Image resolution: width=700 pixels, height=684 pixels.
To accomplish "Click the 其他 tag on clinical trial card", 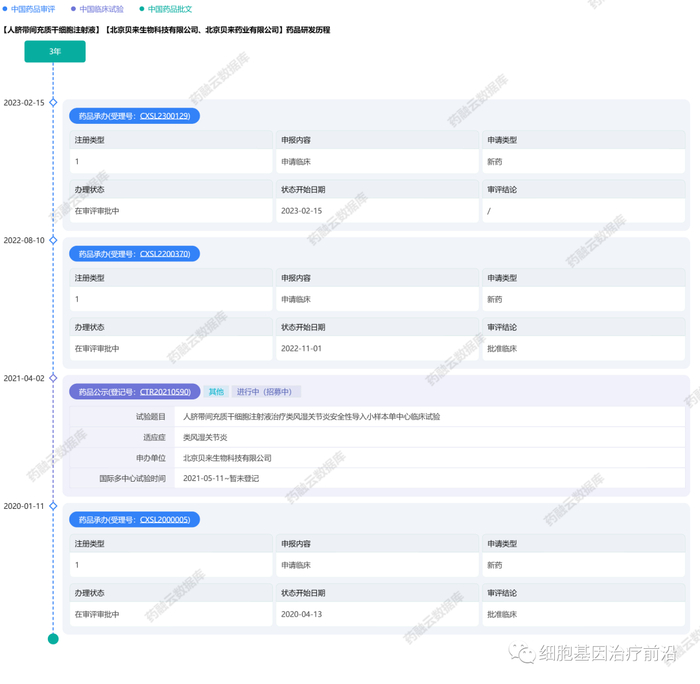I will pyautogui.click(x=216, y=392).
